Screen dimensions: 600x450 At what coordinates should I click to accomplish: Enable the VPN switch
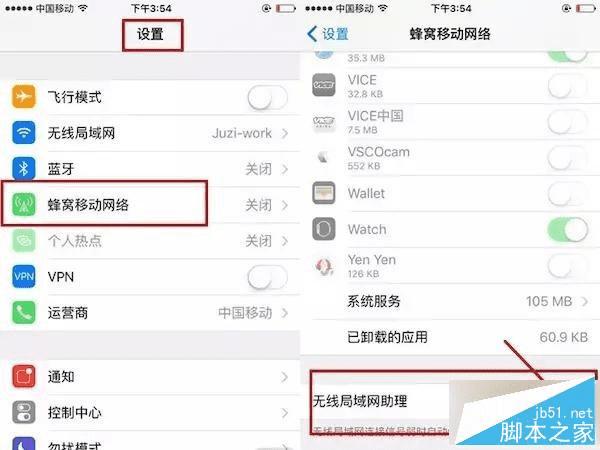pyautogui.click(x=267, y=277)
